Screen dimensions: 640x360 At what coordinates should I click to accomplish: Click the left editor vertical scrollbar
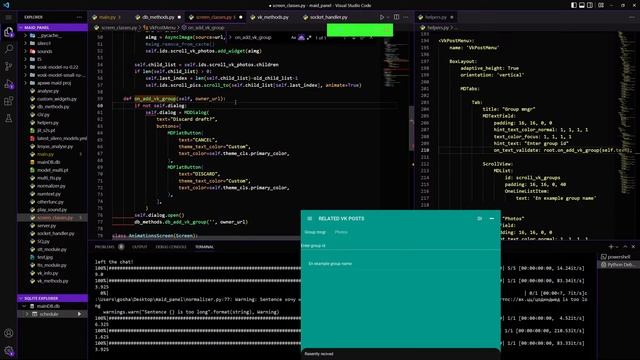coord(411,129)
